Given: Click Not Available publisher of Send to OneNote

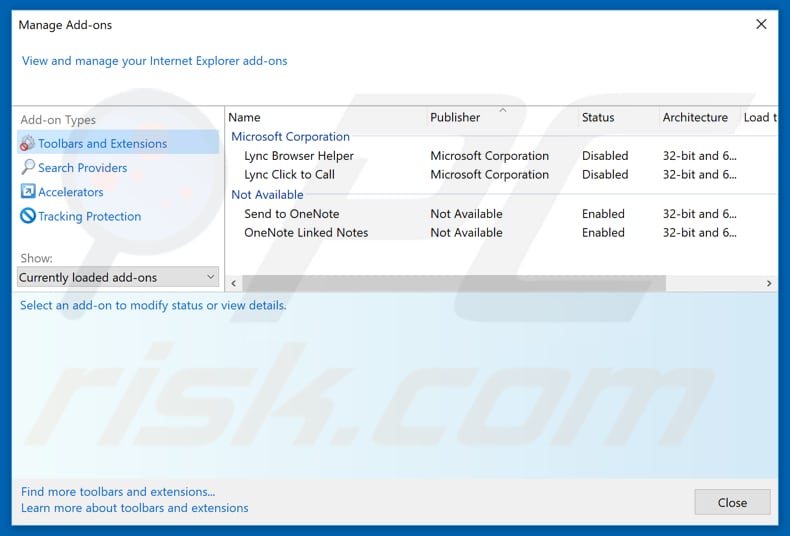Looking at the screenshot, I should pyautogui.click(x=466, y=214).
